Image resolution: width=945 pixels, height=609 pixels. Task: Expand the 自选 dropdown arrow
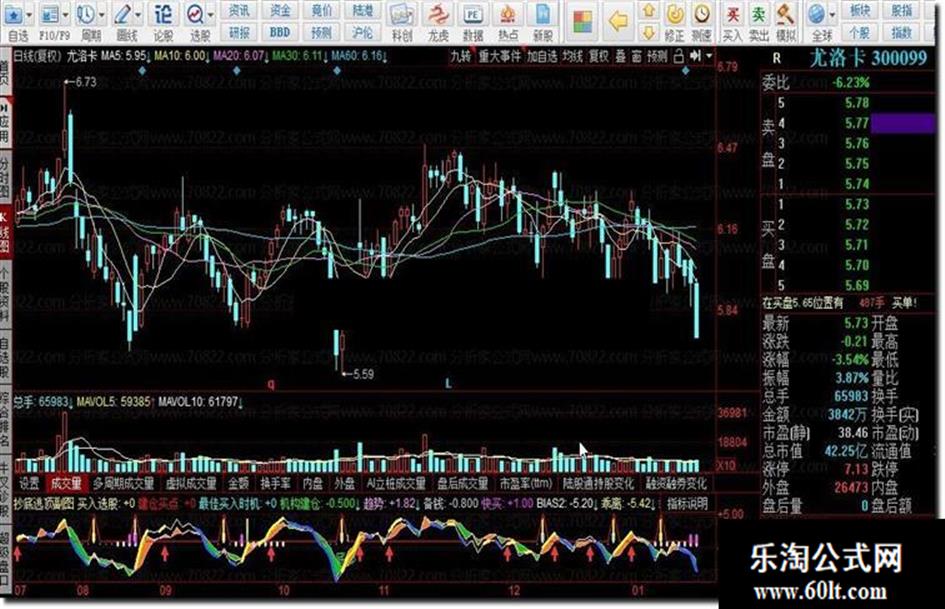point(28,15)
